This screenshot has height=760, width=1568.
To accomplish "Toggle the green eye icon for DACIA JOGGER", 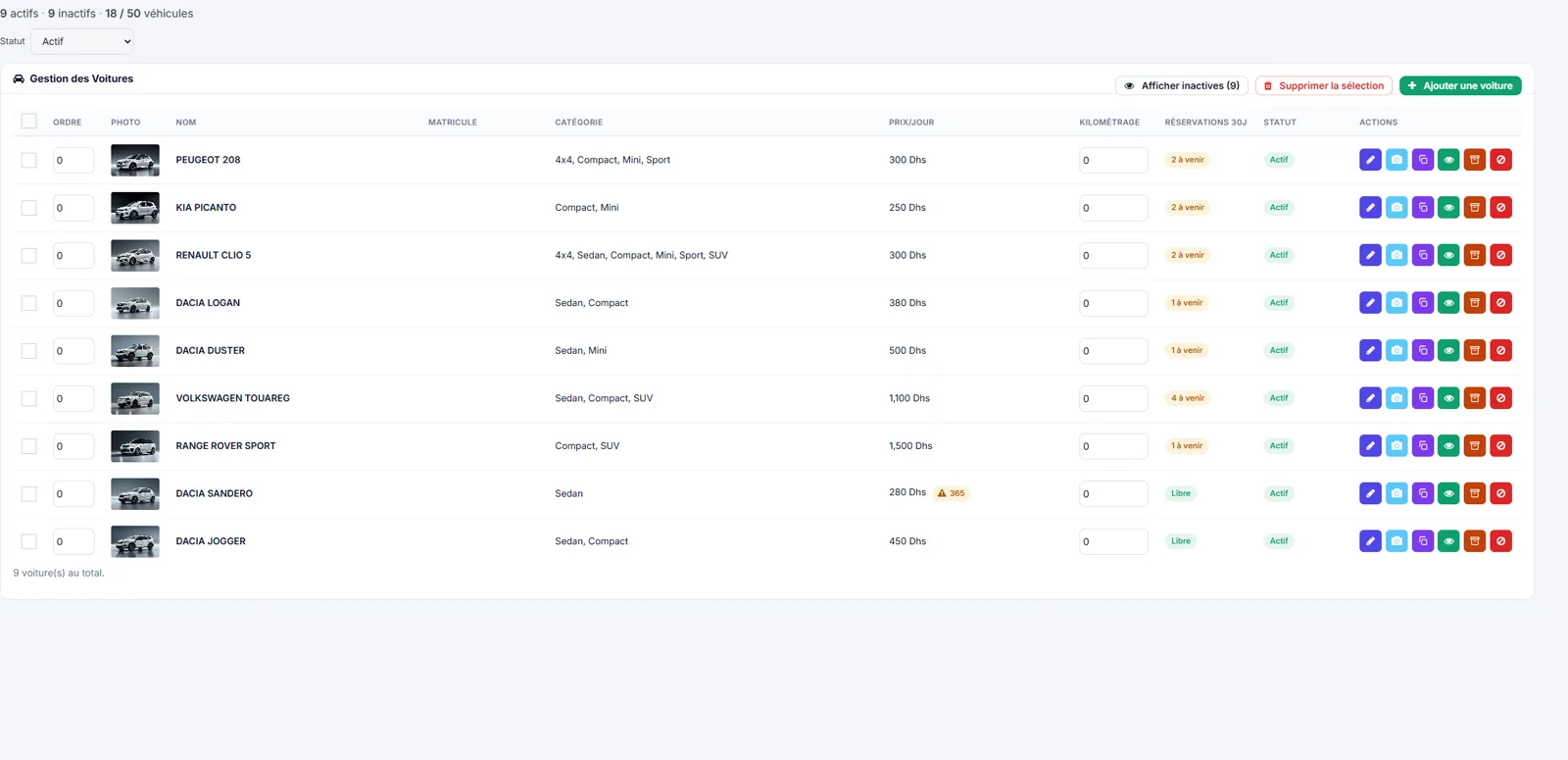I will point(1448,541).
